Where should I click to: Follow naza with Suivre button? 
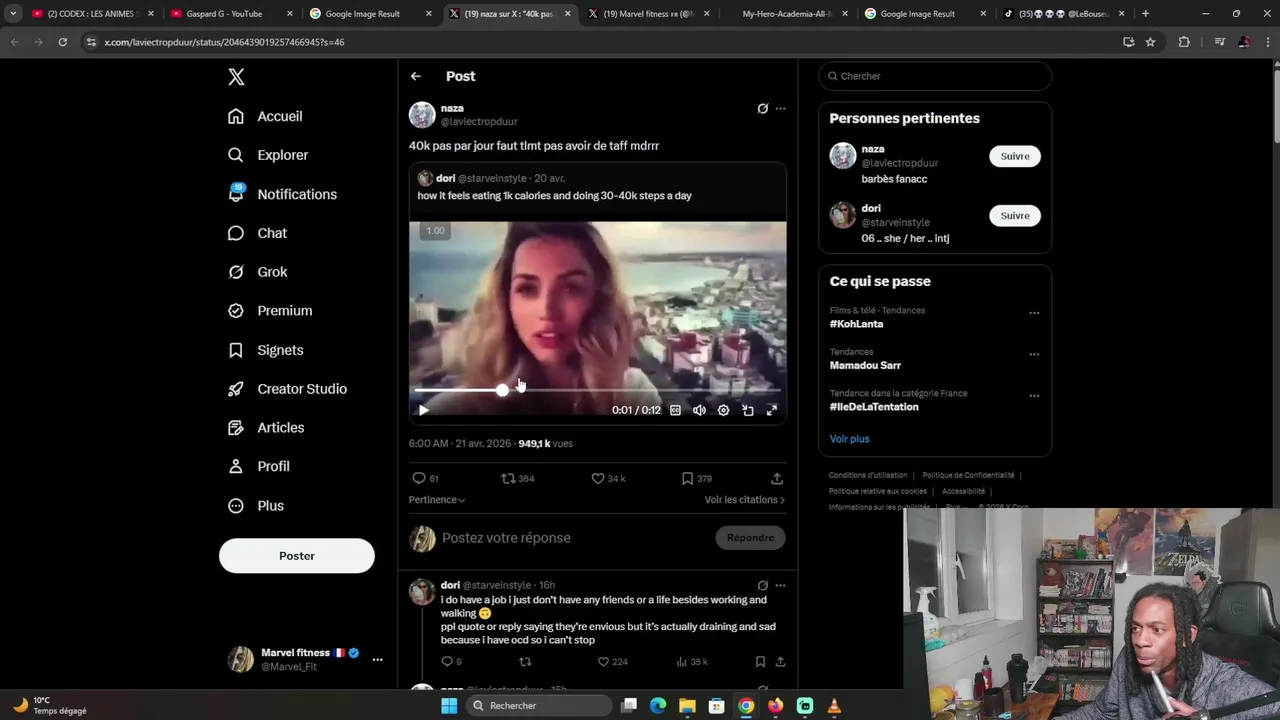point(1015,156)
